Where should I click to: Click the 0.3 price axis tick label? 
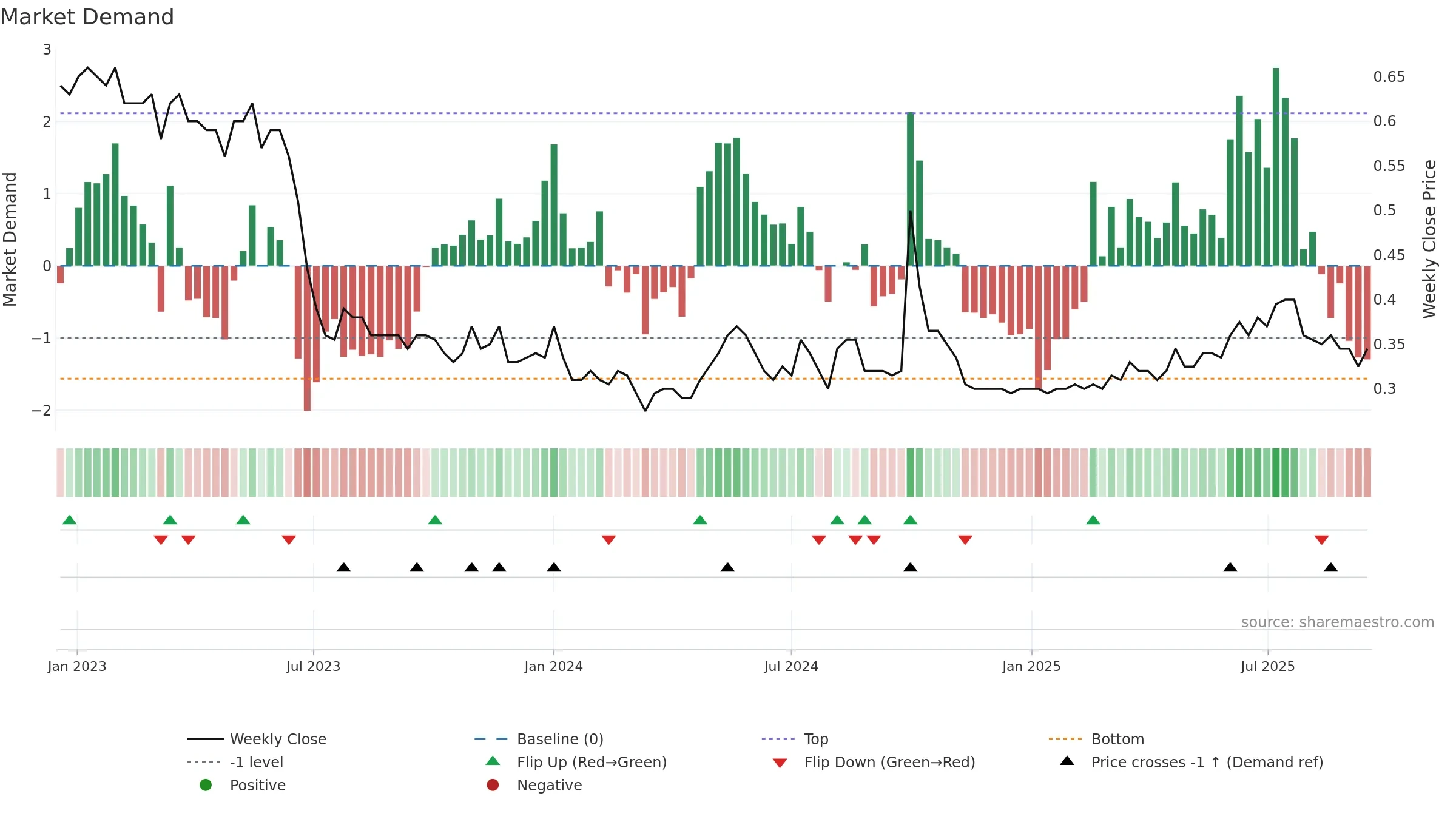click(1385, 389)
